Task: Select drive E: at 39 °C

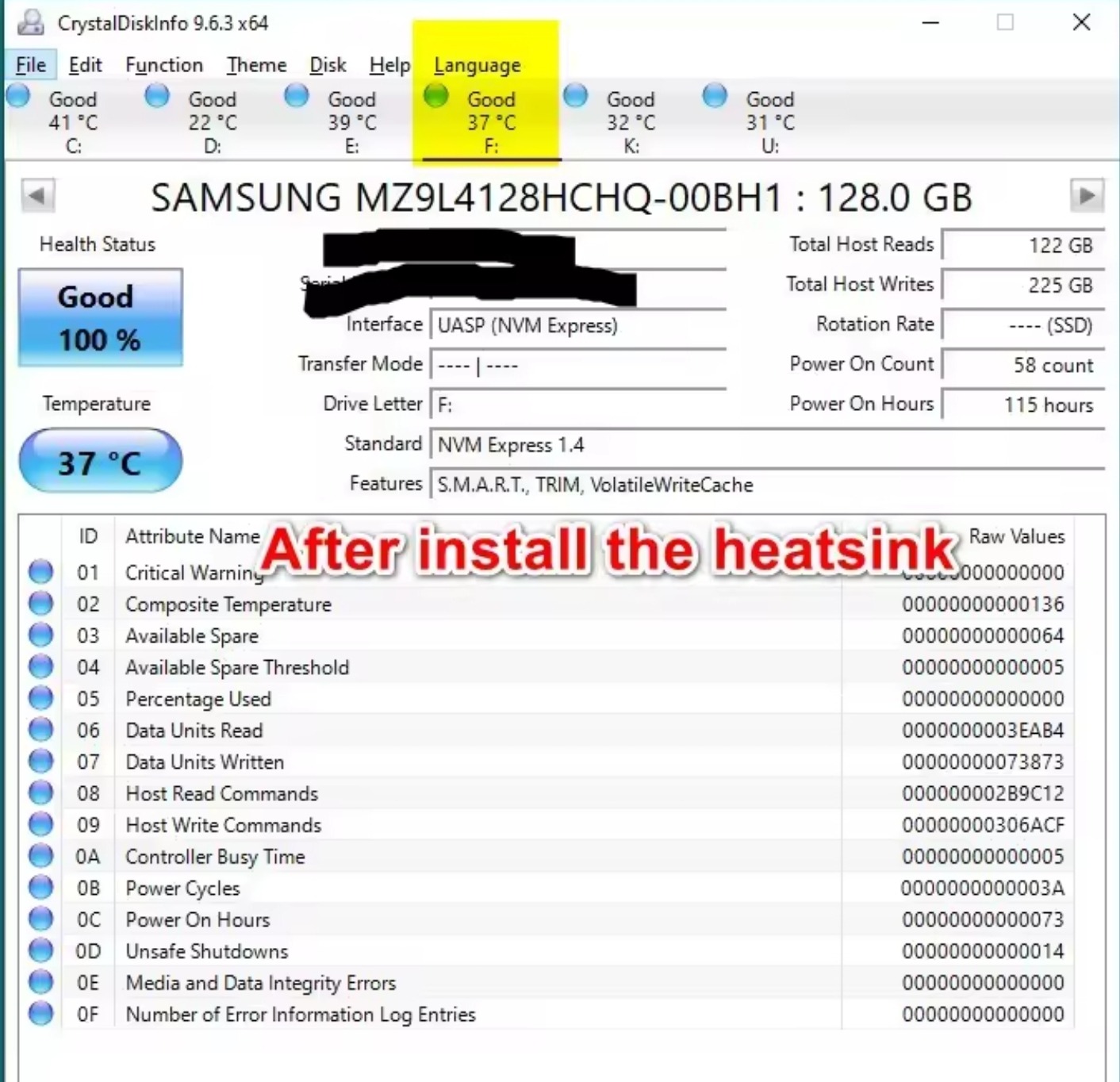Action: (x=352, y=121)
